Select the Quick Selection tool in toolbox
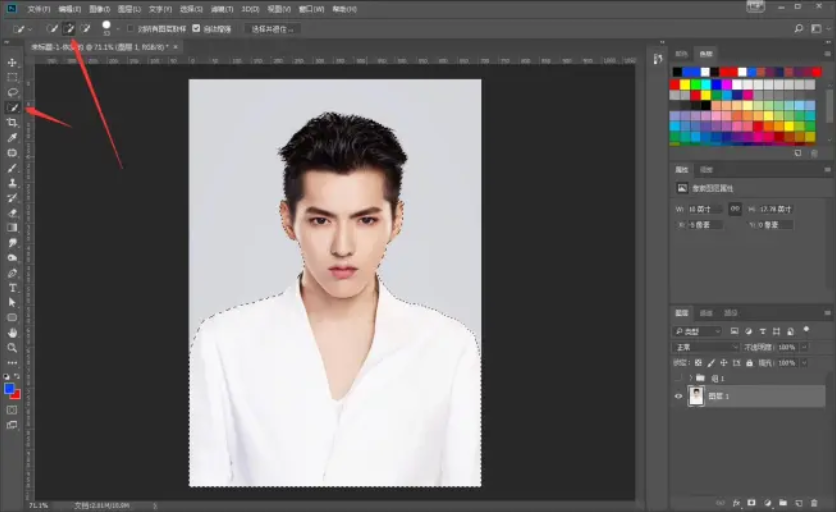This screenshot has height=512, width=836. click(x=13, y=107)
